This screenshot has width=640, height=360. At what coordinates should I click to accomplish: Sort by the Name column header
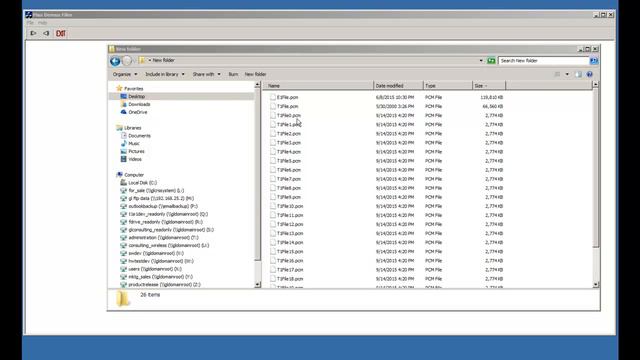pyautogui.click(x=319, y=86)
